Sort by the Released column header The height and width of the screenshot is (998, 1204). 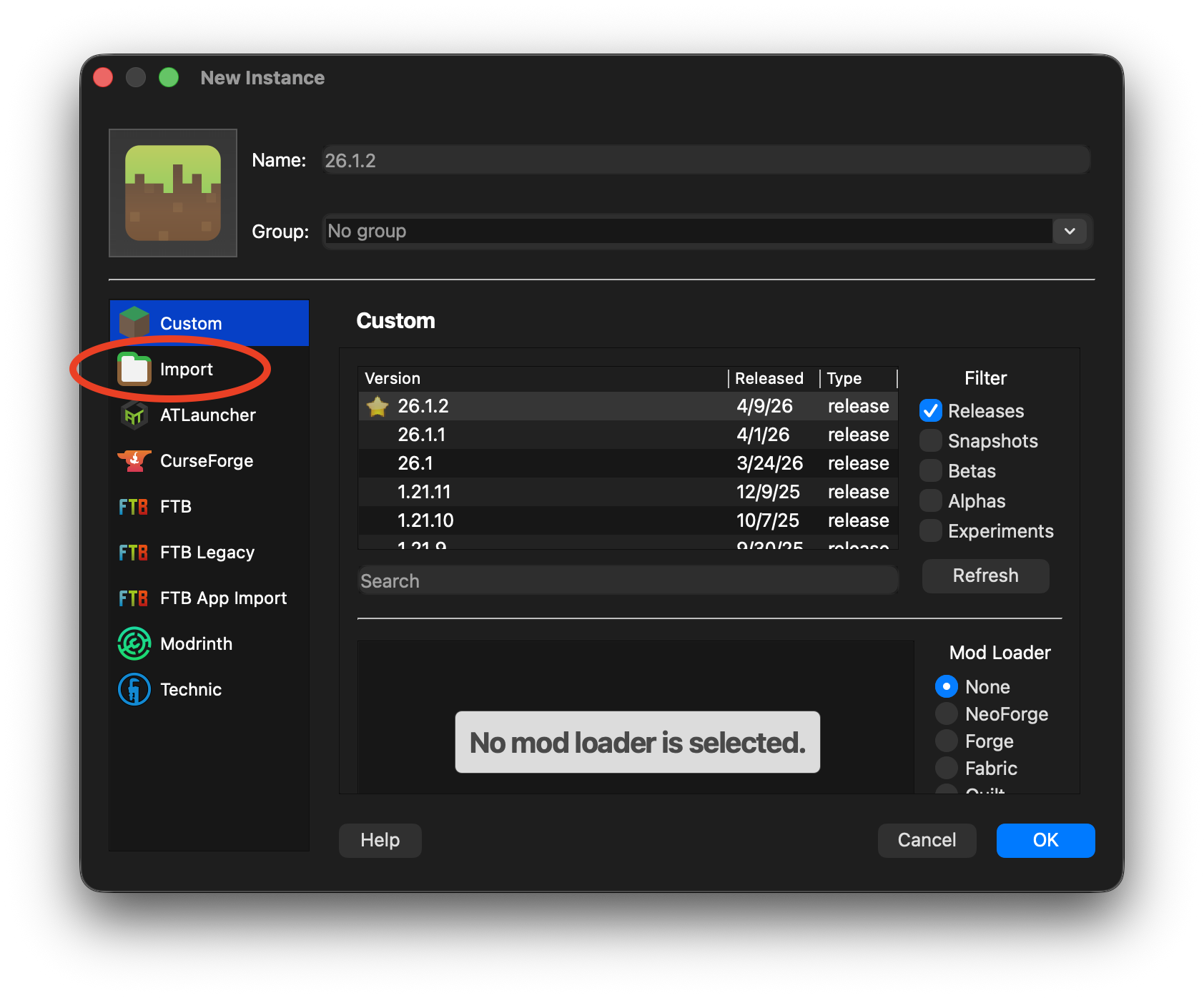pos(769,378)
